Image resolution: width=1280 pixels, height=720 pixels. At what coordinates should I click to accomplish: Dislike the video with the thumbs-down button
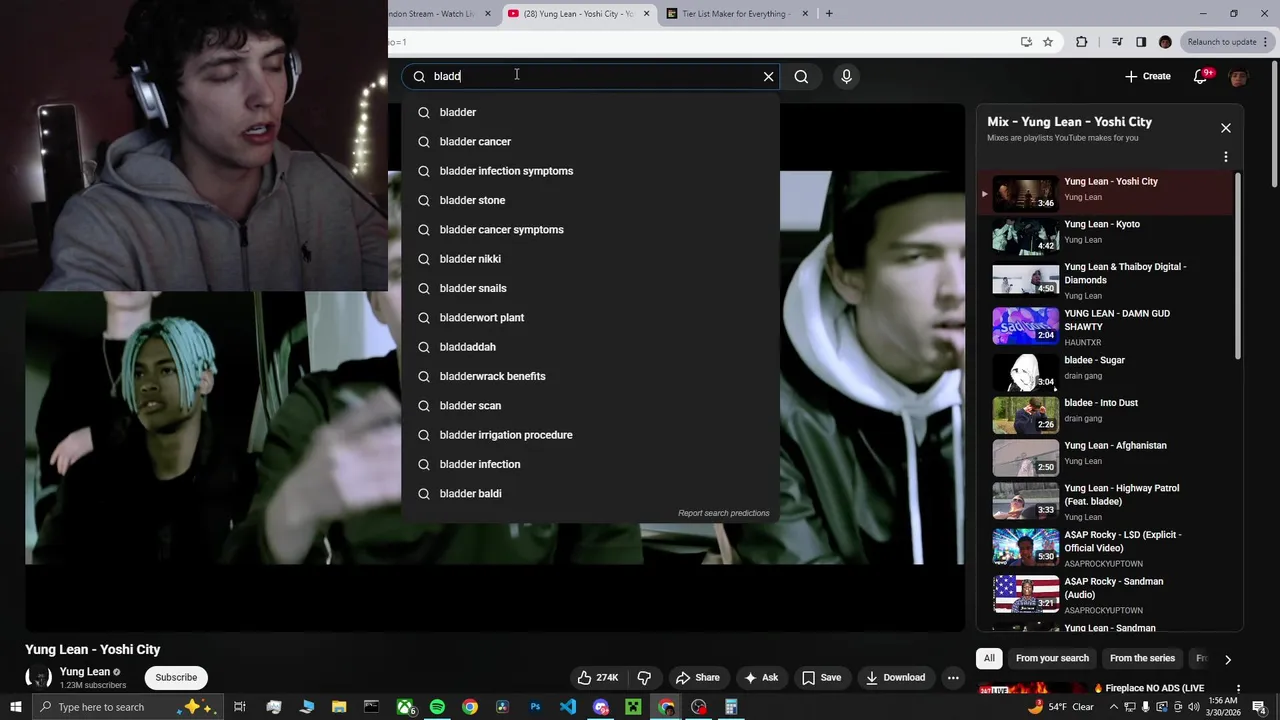[644, 677]
